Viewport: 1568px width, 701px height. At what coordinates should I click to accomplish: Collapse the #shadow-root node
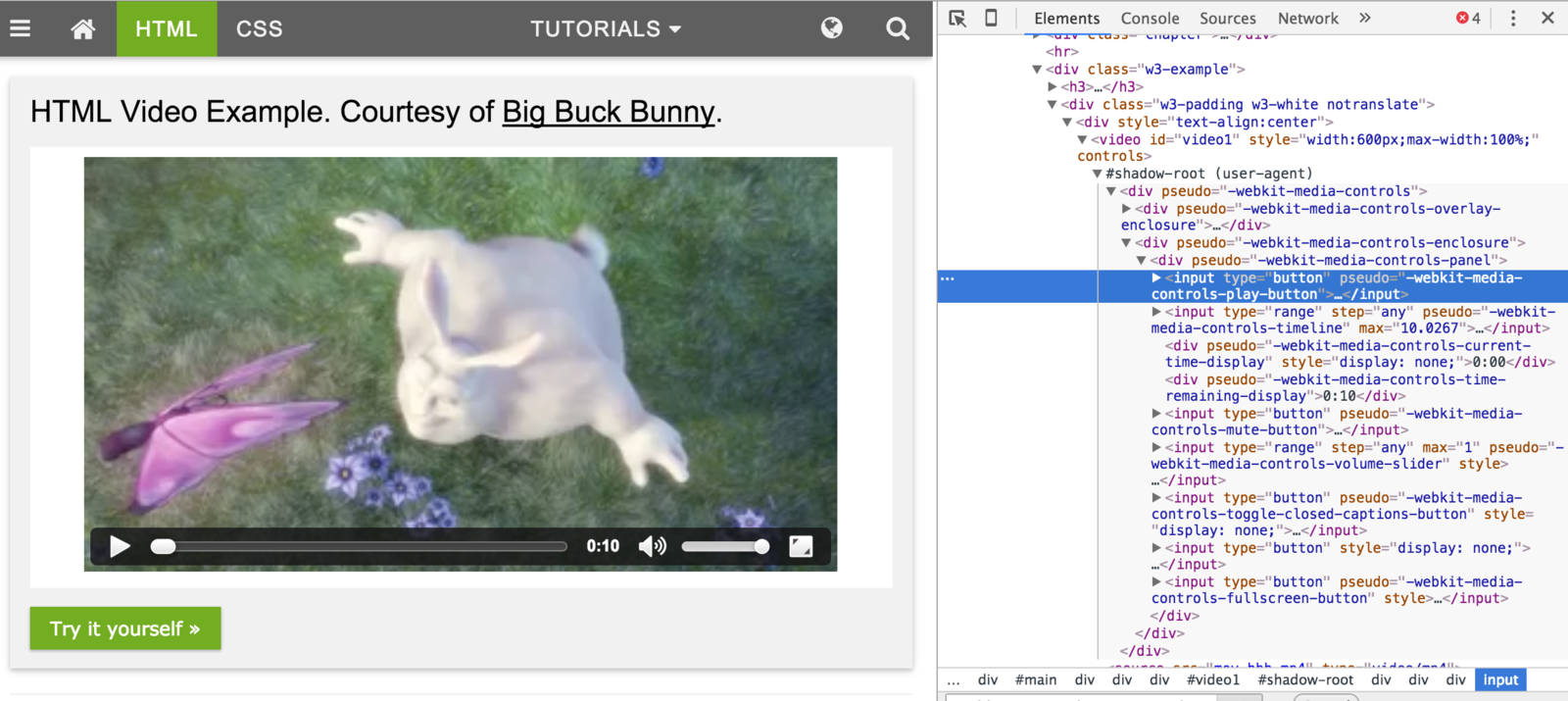(x=1097, y=174)
